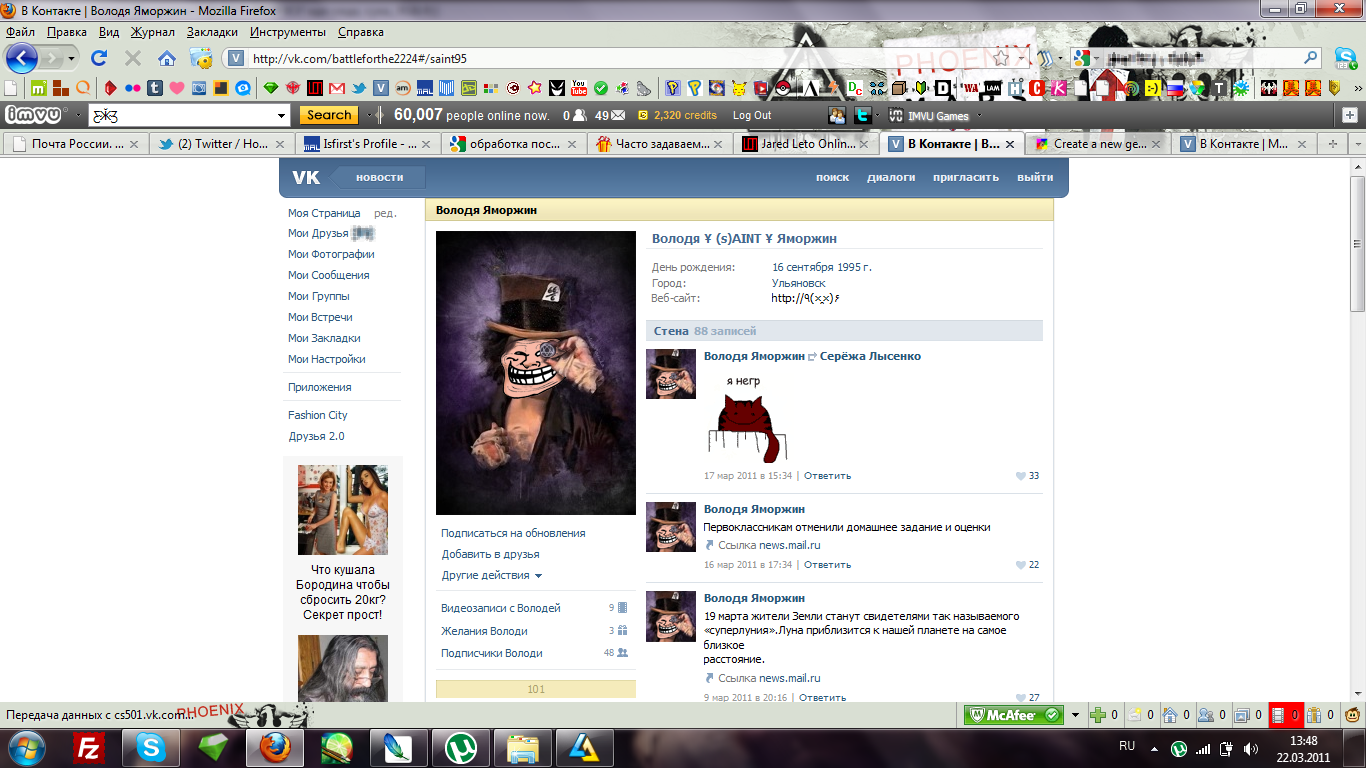This screenshot has height=768, width=1366.
Task: Open uTorrent from the taskbar
Action: click(461, 747)
